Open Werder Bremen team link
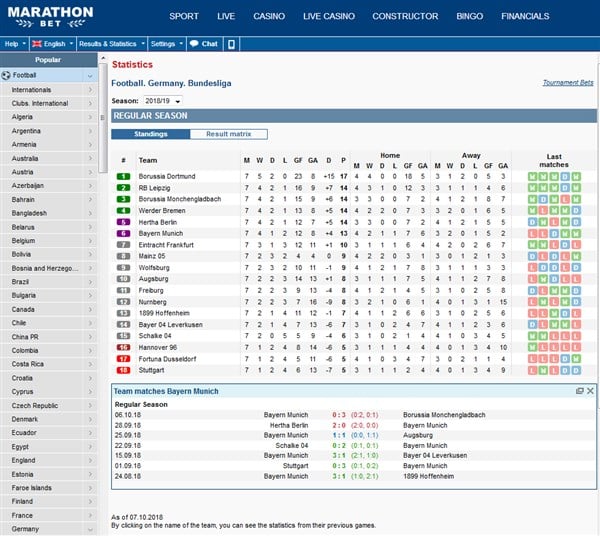This screenshot has width=600, height=536. [x=162, y=211]
